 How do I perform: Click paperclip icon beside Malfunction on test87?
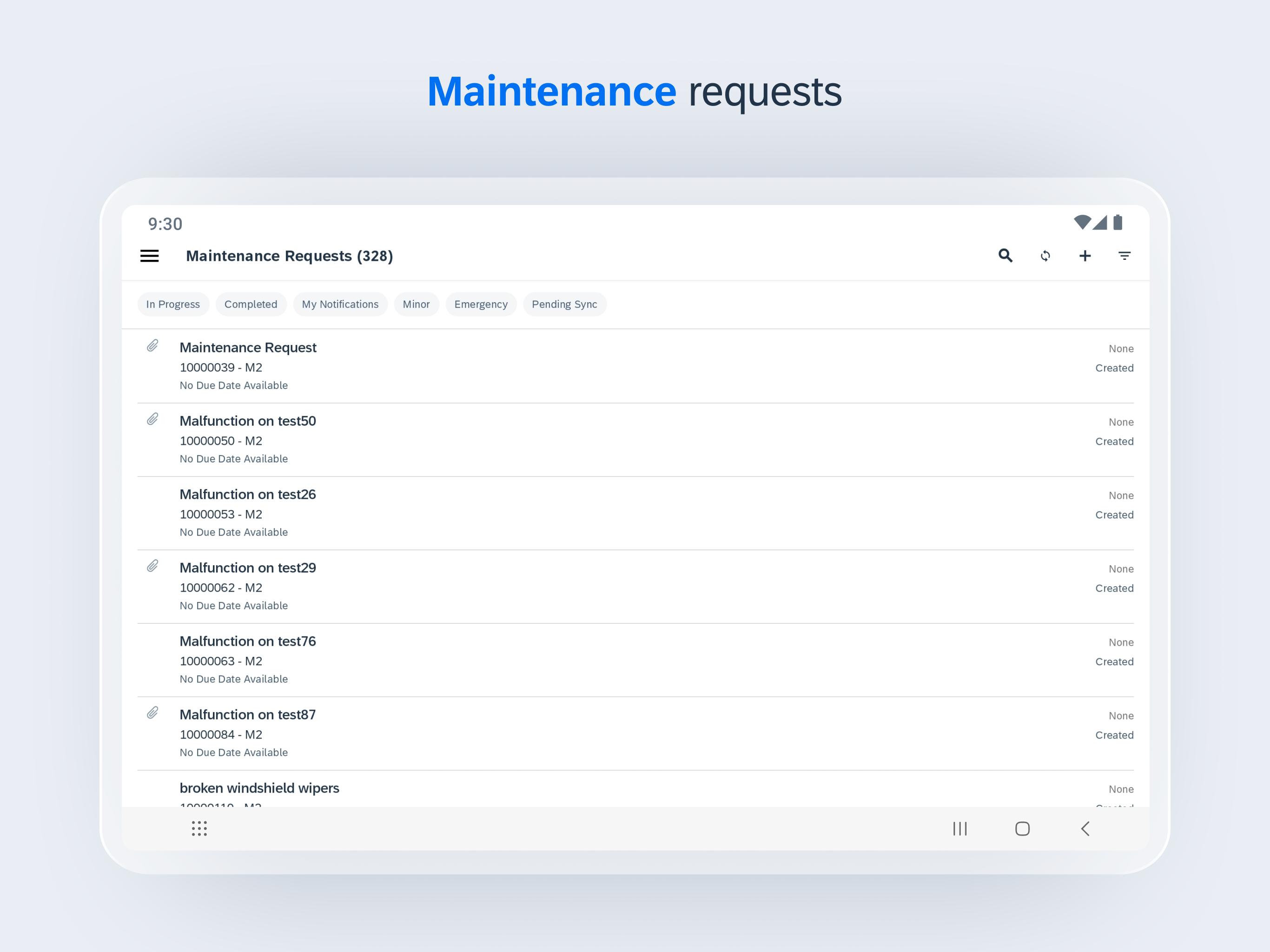point(153,713)
